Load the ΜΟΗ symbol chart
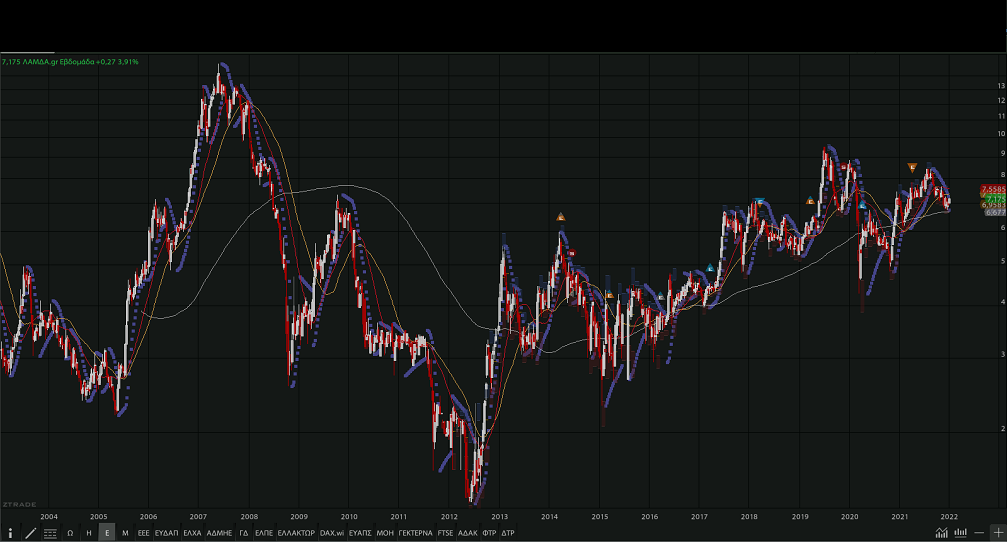This screenshot has width=1007, height=542. (x=385, y=533)
